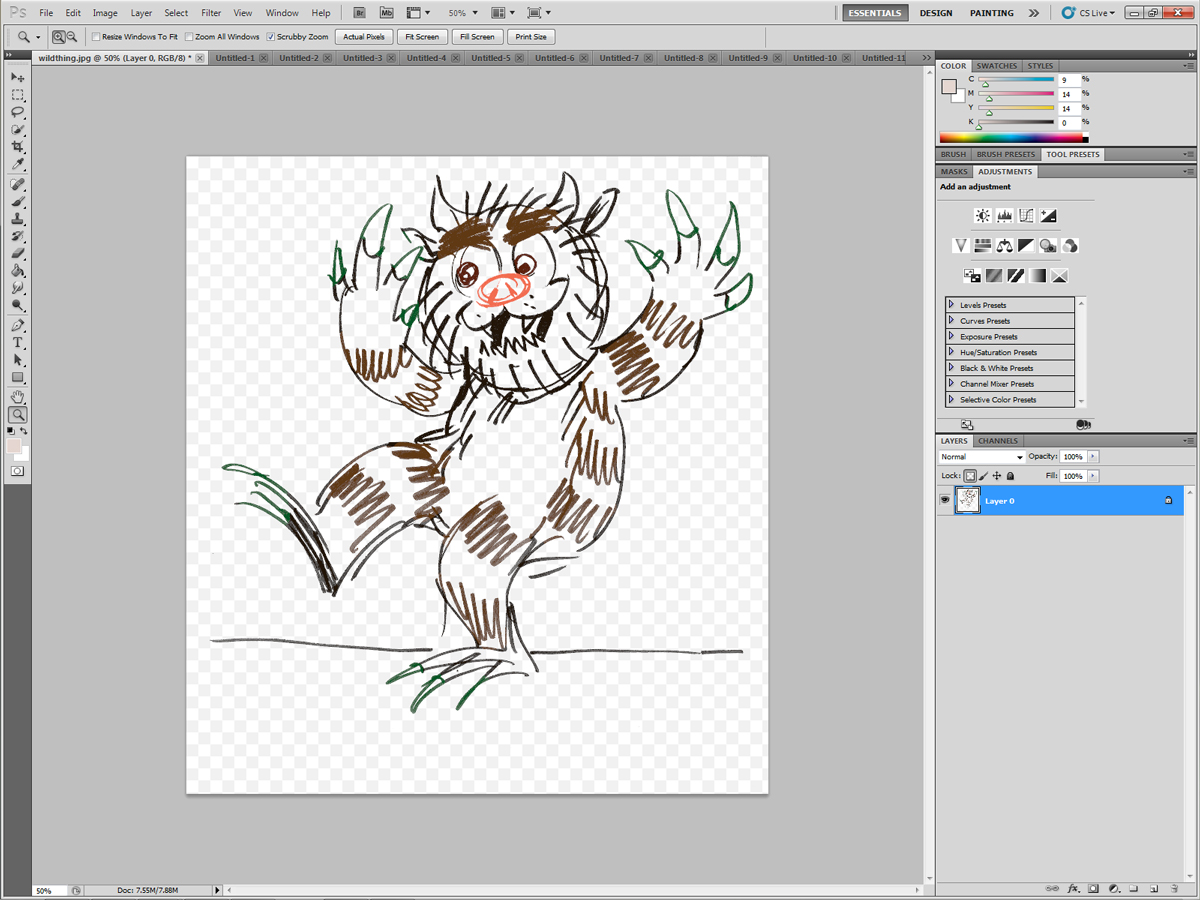
Task: Click the Fit Screen button
Action: pyautogui.click(x=421, y=37)
